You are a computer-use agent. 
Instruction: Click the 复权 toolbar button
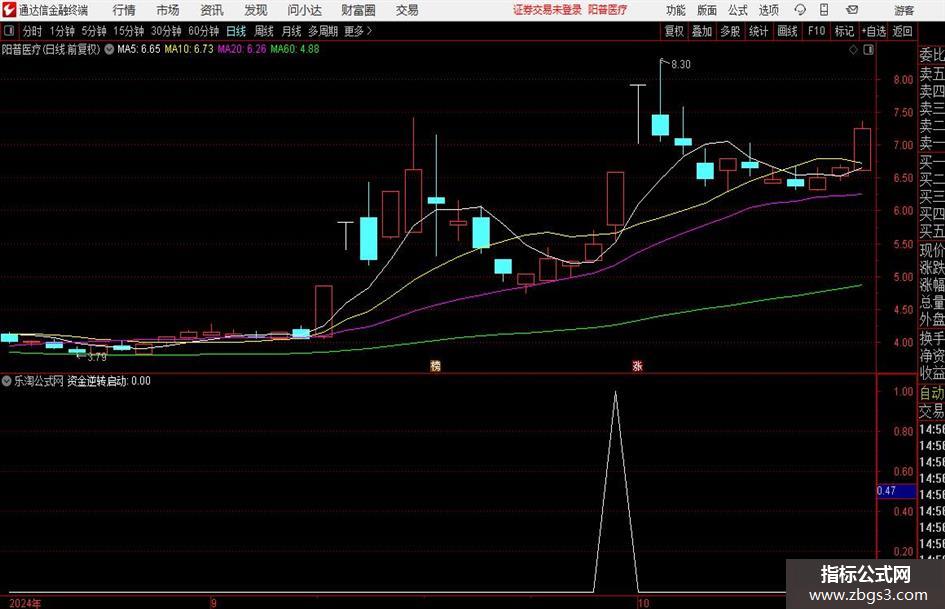[674, 31]
